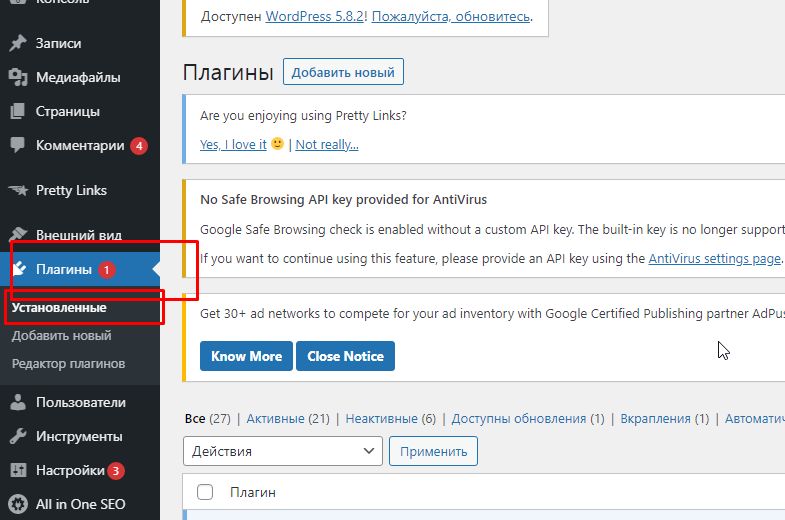Open the Комментарии menu
Screen dimensions: 785x520
pos(80,146)
